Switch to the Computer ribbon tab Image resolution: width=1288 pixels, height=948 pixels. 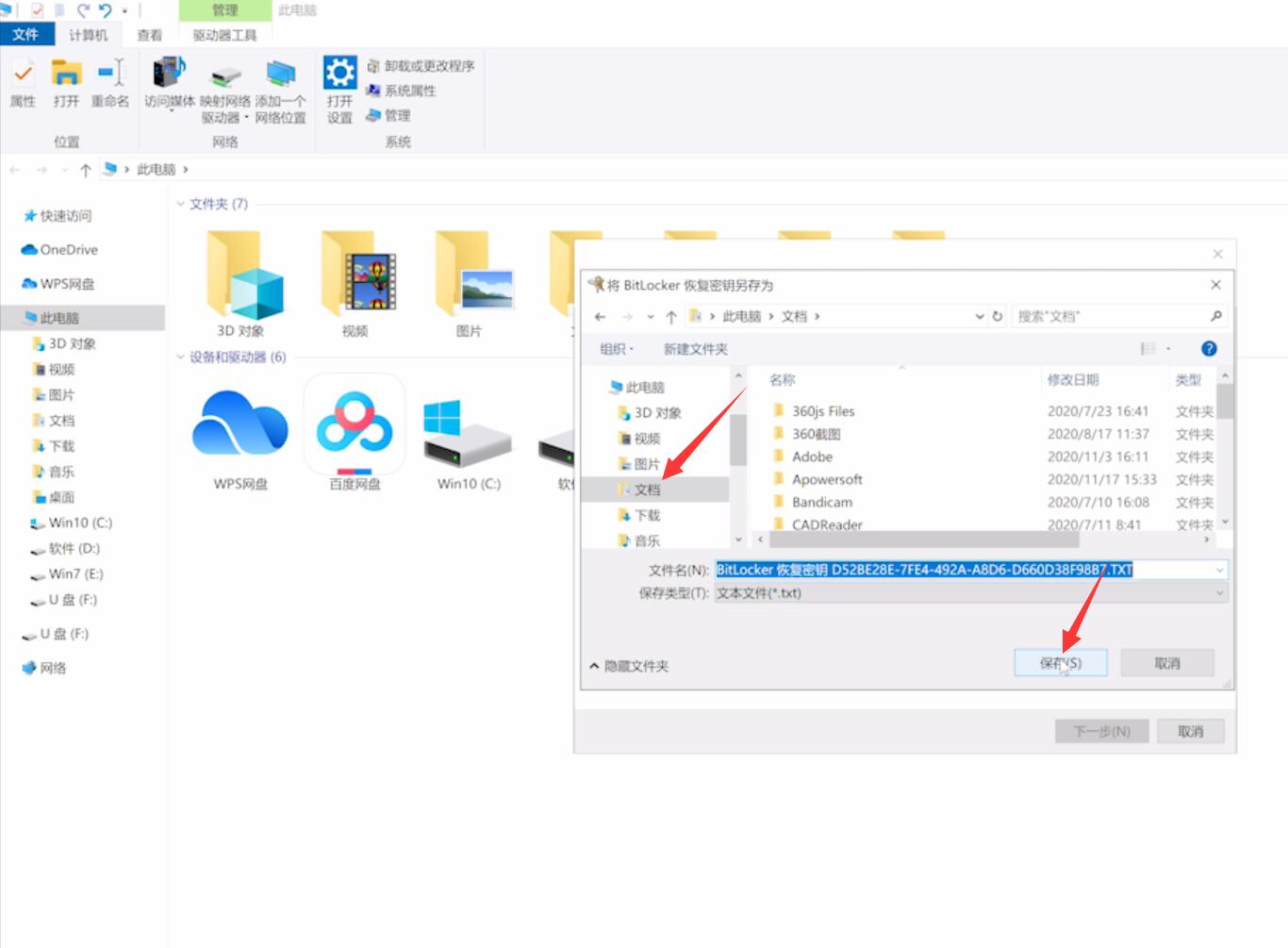(88, 35)
